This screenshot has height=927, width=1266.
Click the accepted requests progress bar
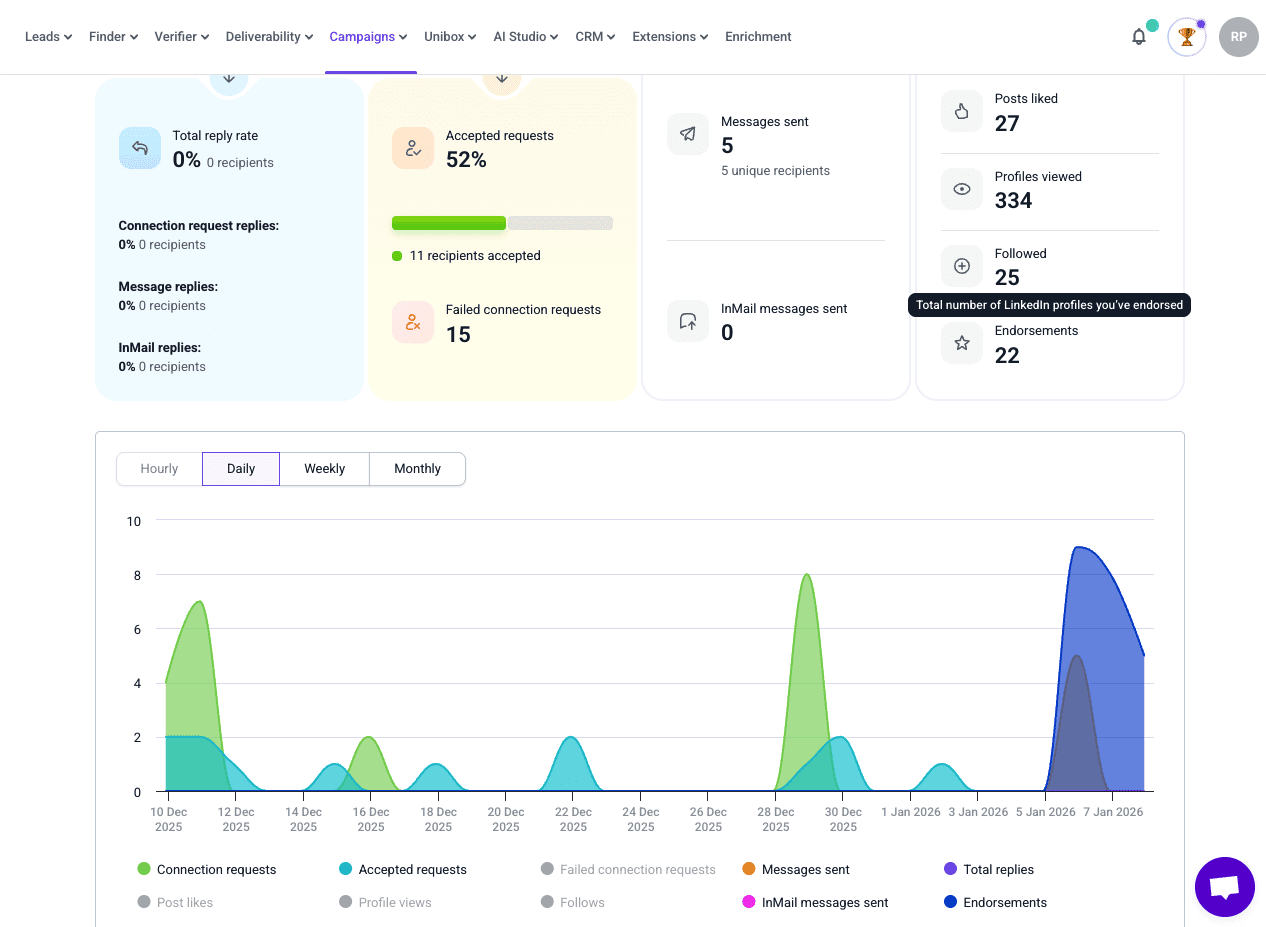coord(502,223)
